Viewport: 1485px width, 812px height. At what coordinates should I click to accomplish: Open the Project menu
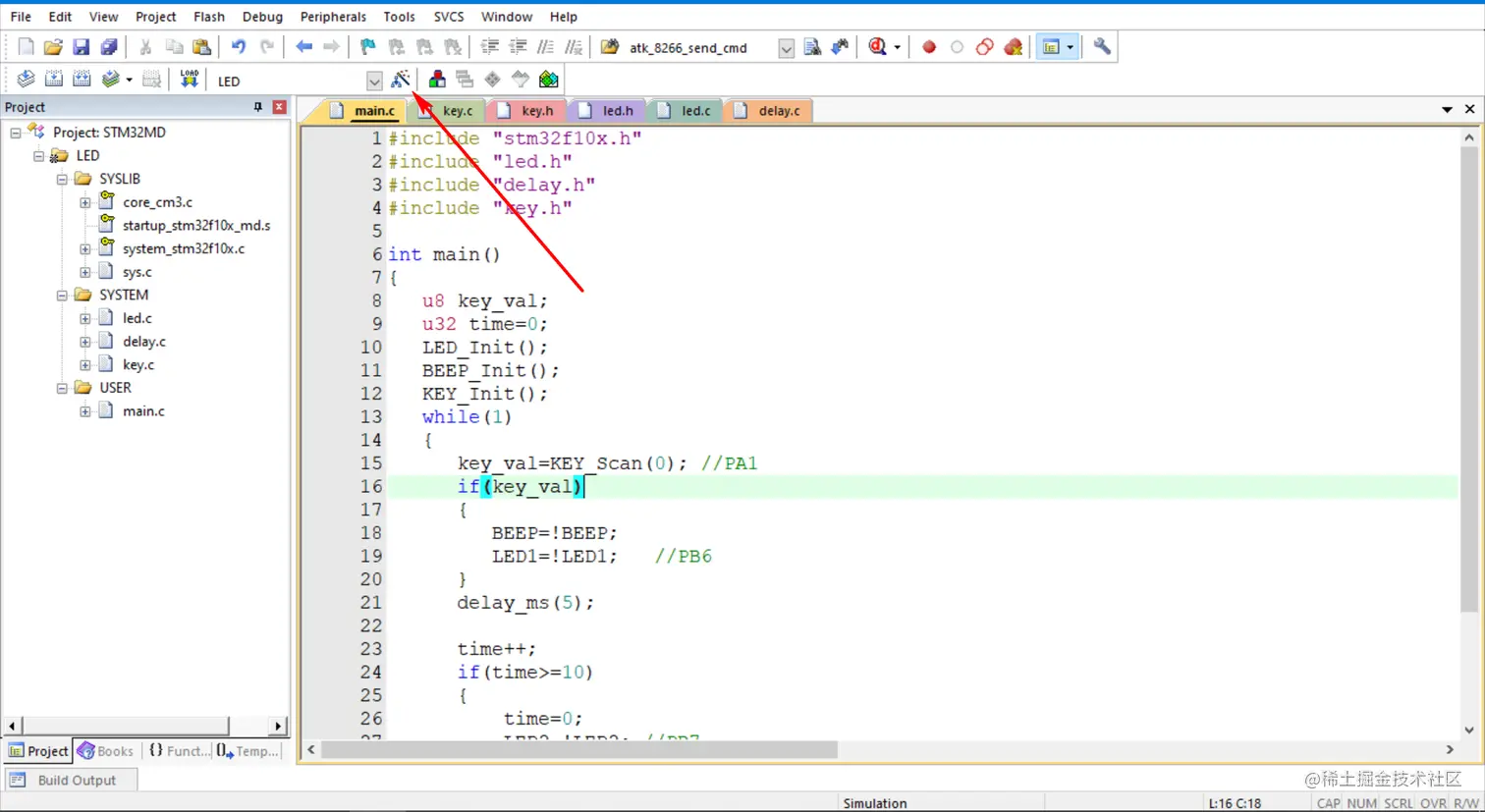pos(155,17)
